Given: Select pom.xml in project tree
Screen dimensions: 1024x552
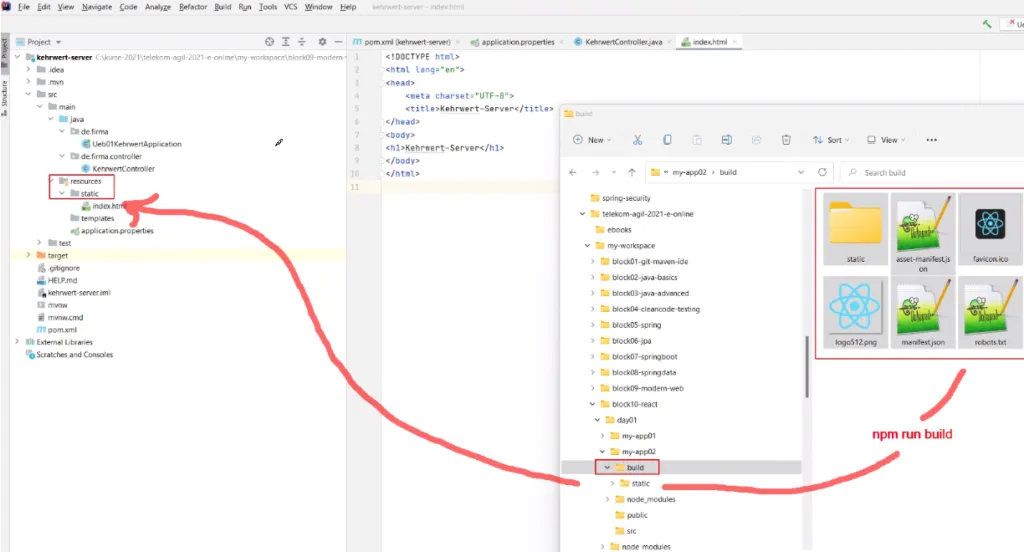Looking at the screenshot, I should tap(57, 330).
